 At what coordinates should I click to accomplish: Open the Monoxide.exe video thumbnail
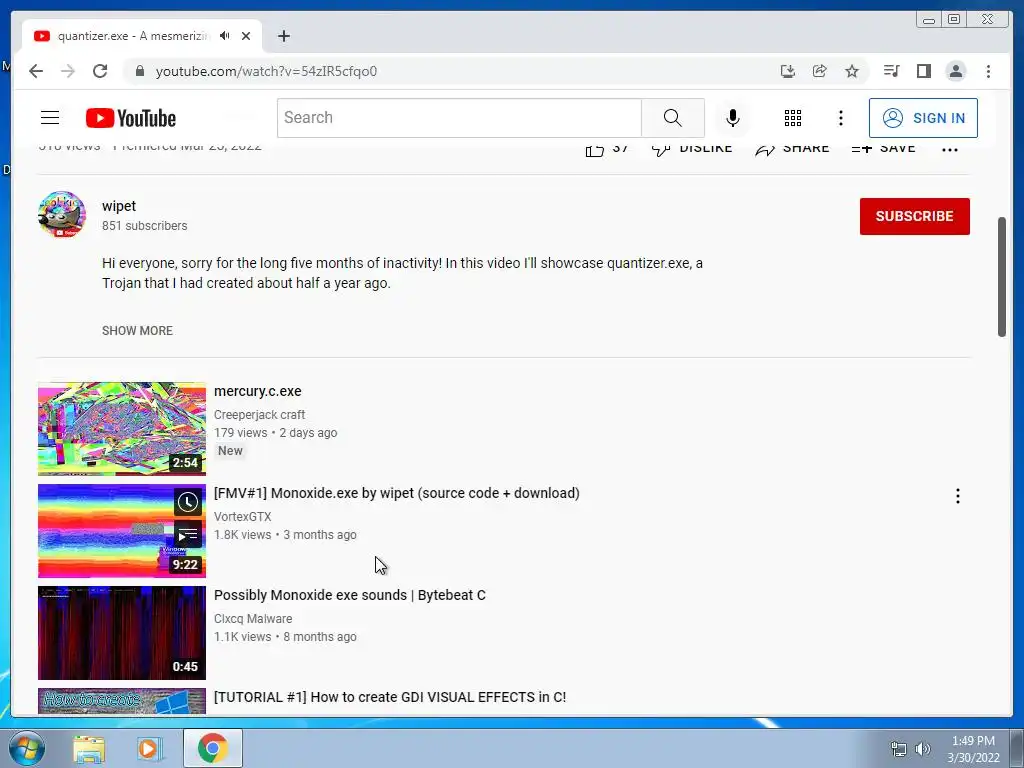coord(121,531)
